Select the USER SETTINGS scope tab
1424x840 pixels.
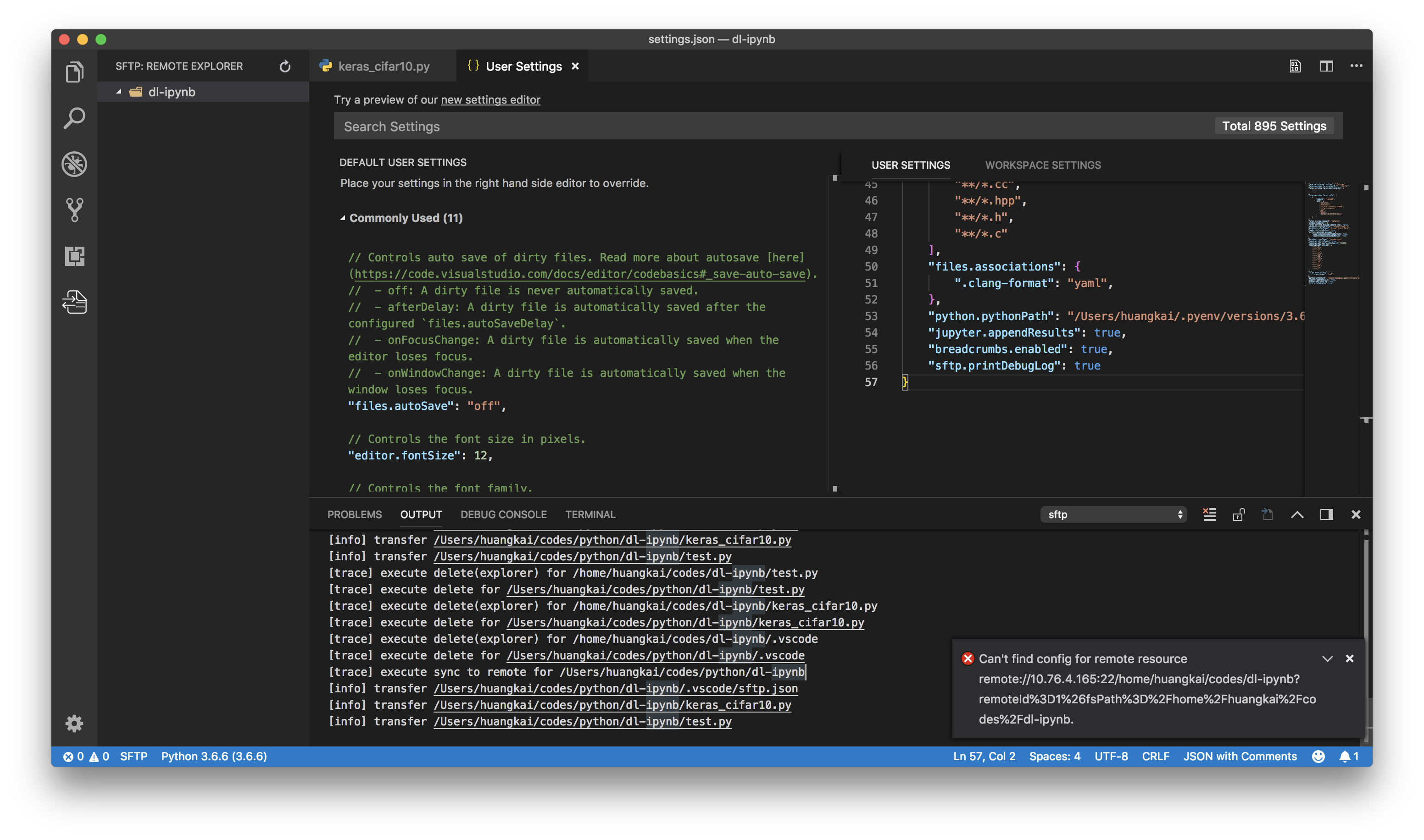pos(911,165)
